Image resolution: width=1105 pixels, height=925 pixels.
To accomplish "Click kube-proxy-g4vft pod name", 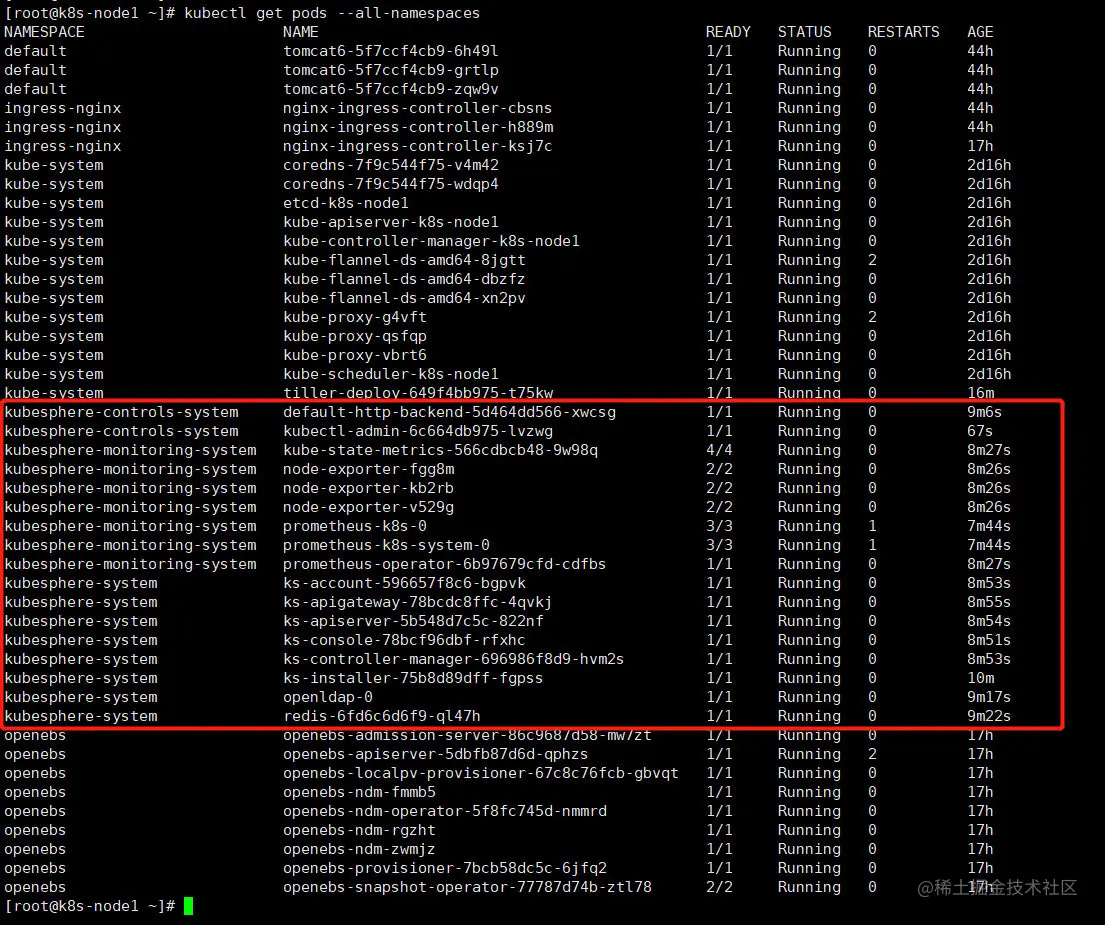I will [354, 318].
